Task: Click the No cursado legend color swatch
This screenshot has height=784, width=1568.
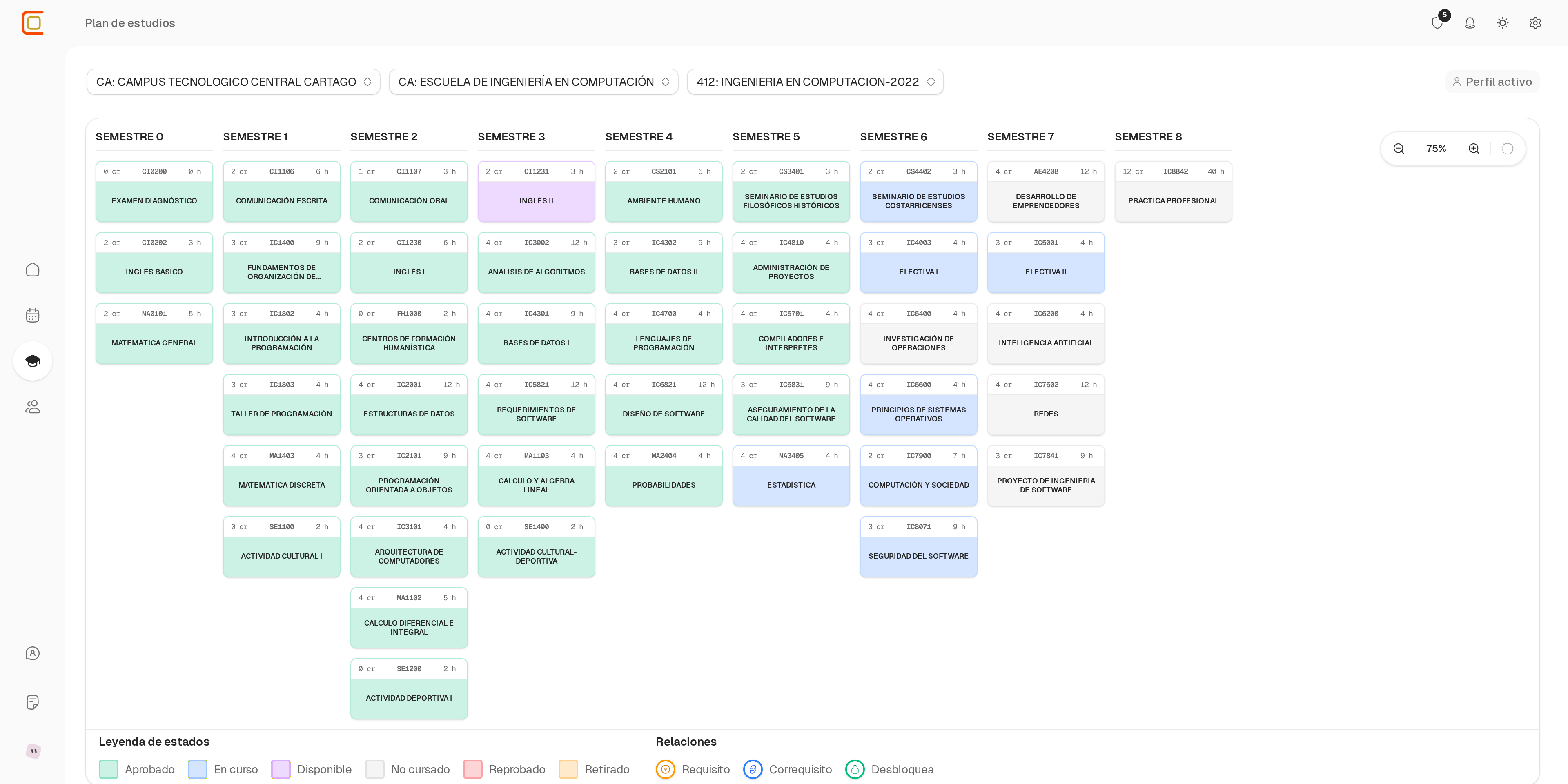Action: click(375, 769)
